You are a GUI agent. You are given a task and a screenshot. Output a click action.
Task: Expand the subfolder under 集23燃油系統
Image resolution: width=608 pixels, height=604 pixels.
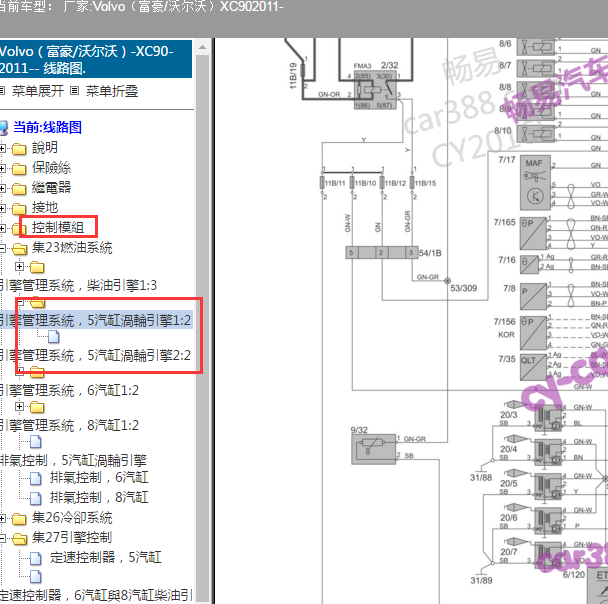coord(19,266)
